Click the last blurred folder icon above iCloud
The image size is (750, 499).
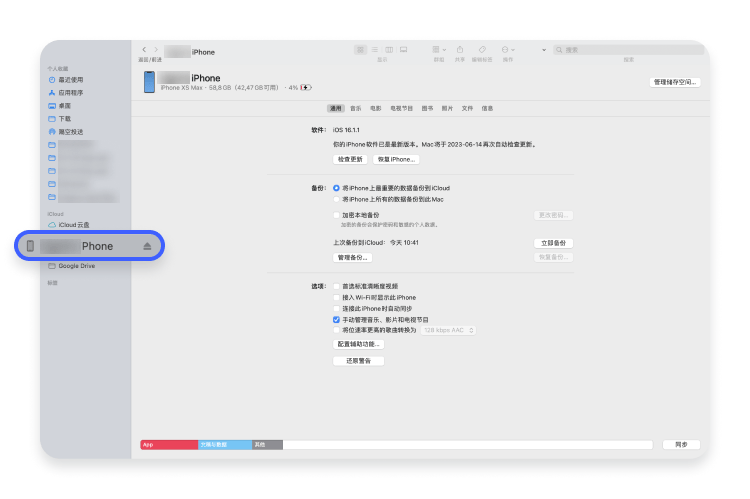click(52, 197)
